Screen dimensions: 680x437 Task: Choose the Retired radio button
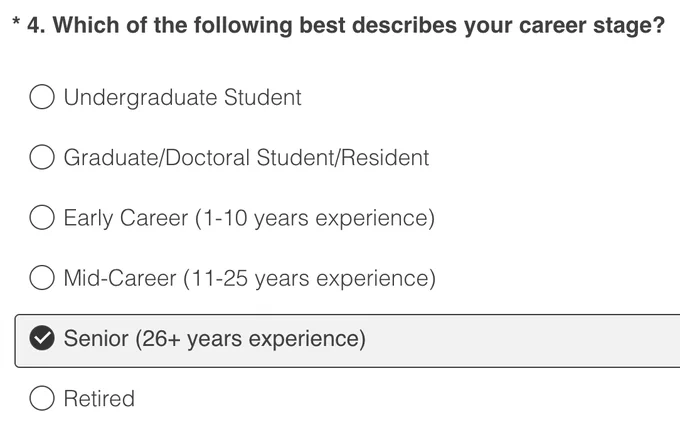(x=42, y=398)
